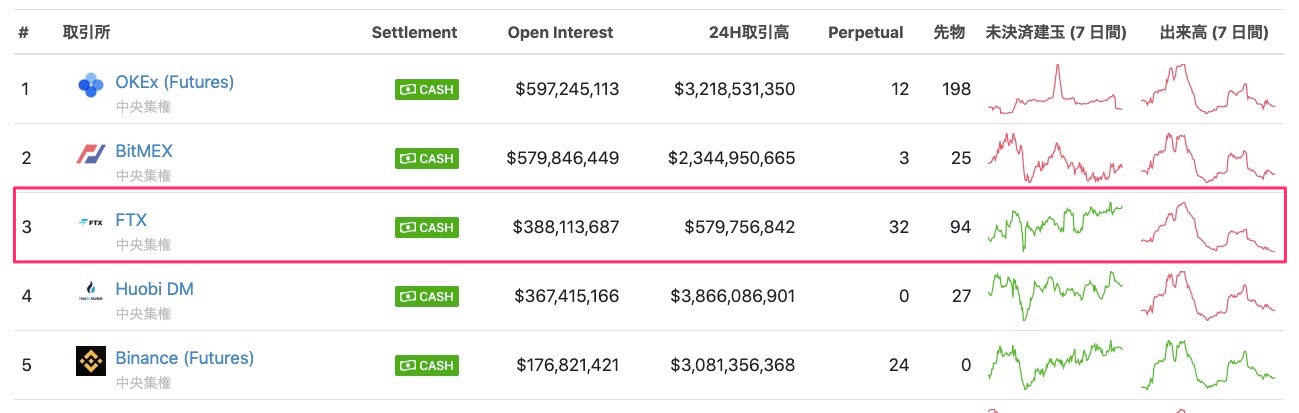The width and height of the screenshot is (1299, 413).
Task: Click the BitMEX logo icon
Action: coord(91,155)
